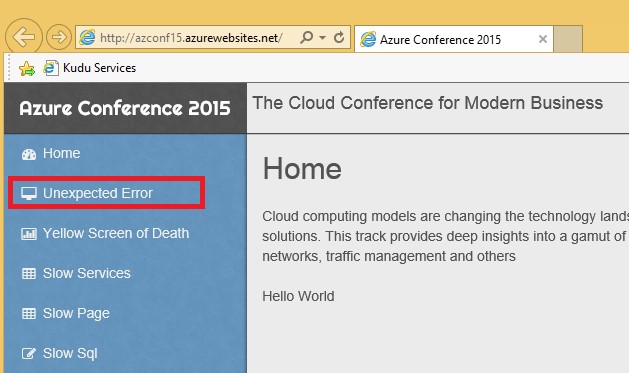The image size is (629, 373).
Task: Click the browser forward arrow button
Action: click(59, 37)
